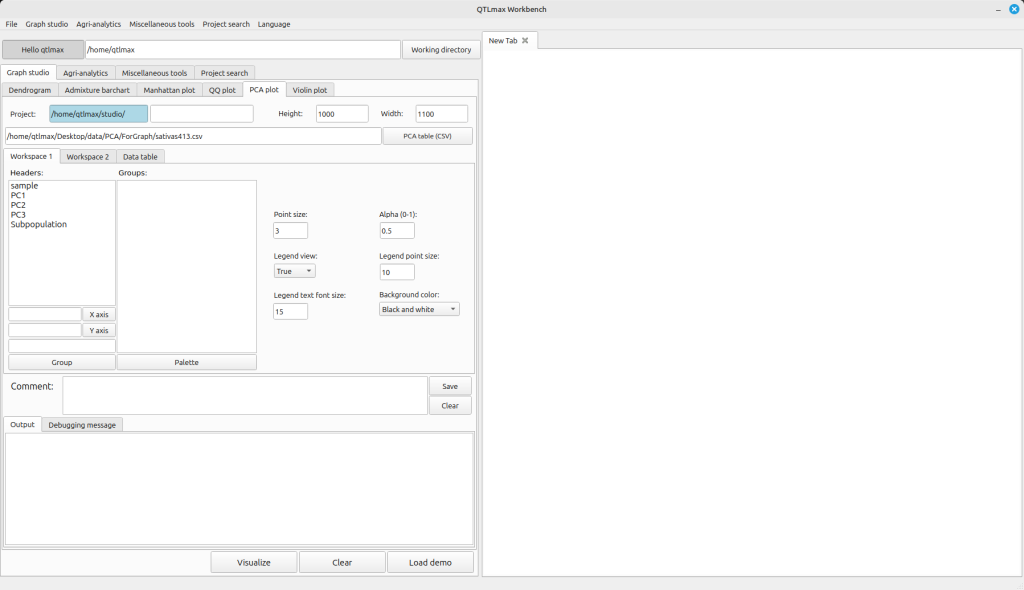This screenshot has height=590, width=1024.
Task: Open the Background color dropdown
Action: (x=419, y=310)
